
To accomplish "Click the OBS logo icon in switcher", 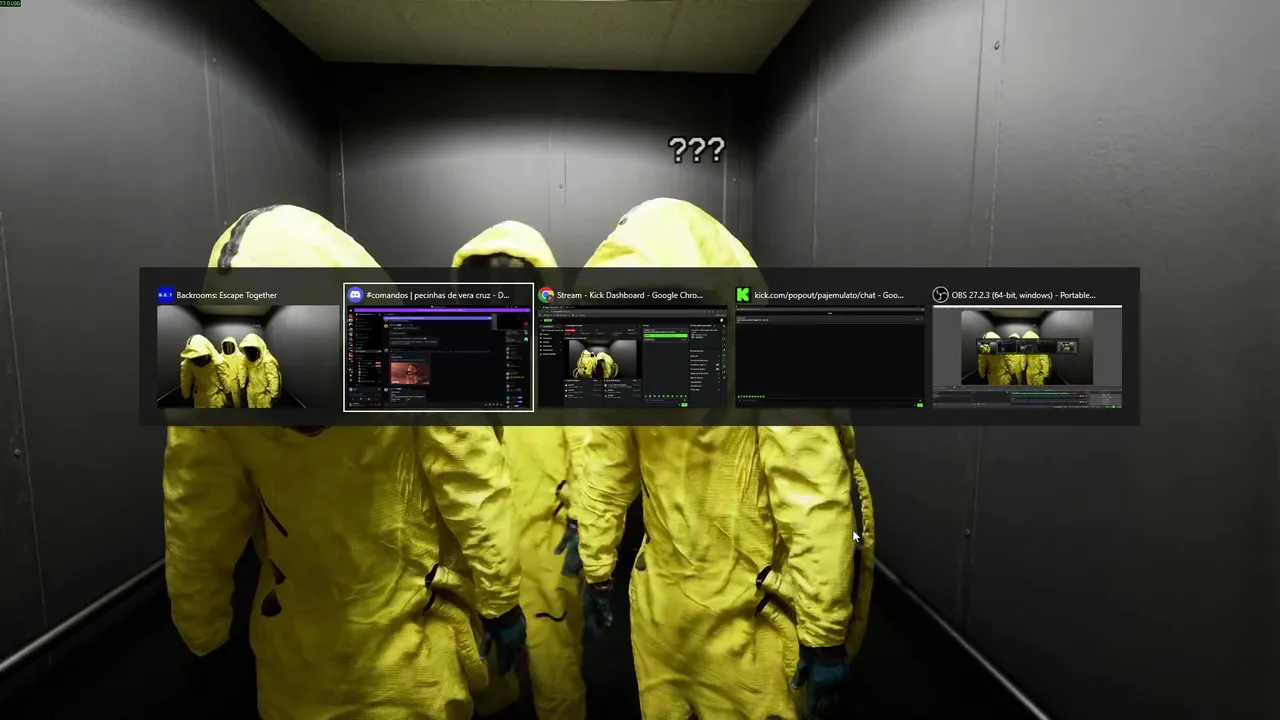I will (940, 295).
